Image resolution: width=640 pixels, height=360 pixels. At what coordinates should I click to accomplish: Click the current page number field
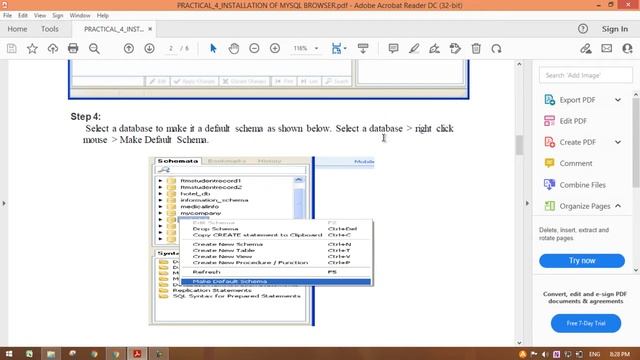coord(171,49)
